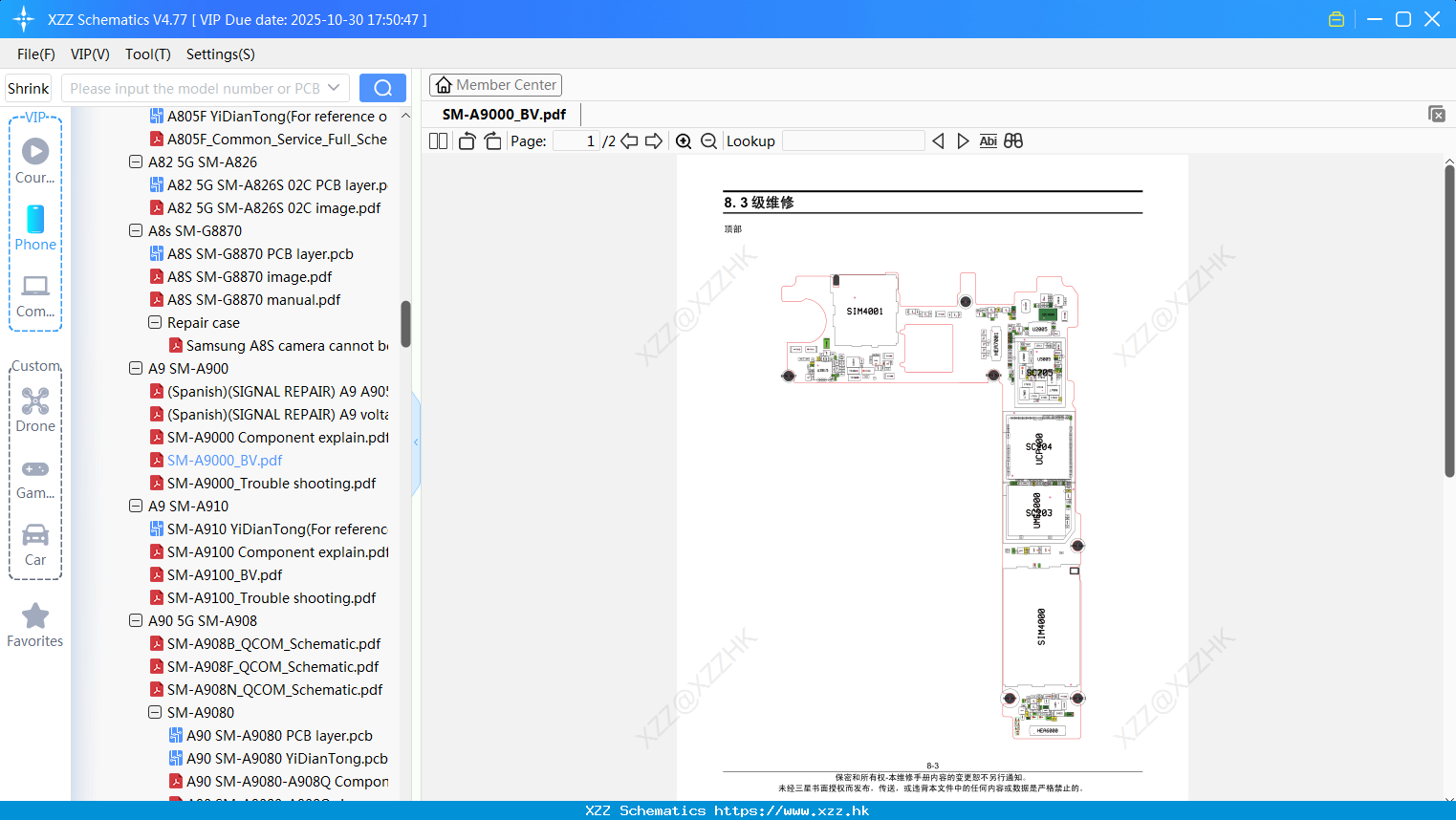Viewport: 1456px width, 820px height.
Task: Click the yellow VIP gift icon in title bar
Action: click(x=1336, y=19)
